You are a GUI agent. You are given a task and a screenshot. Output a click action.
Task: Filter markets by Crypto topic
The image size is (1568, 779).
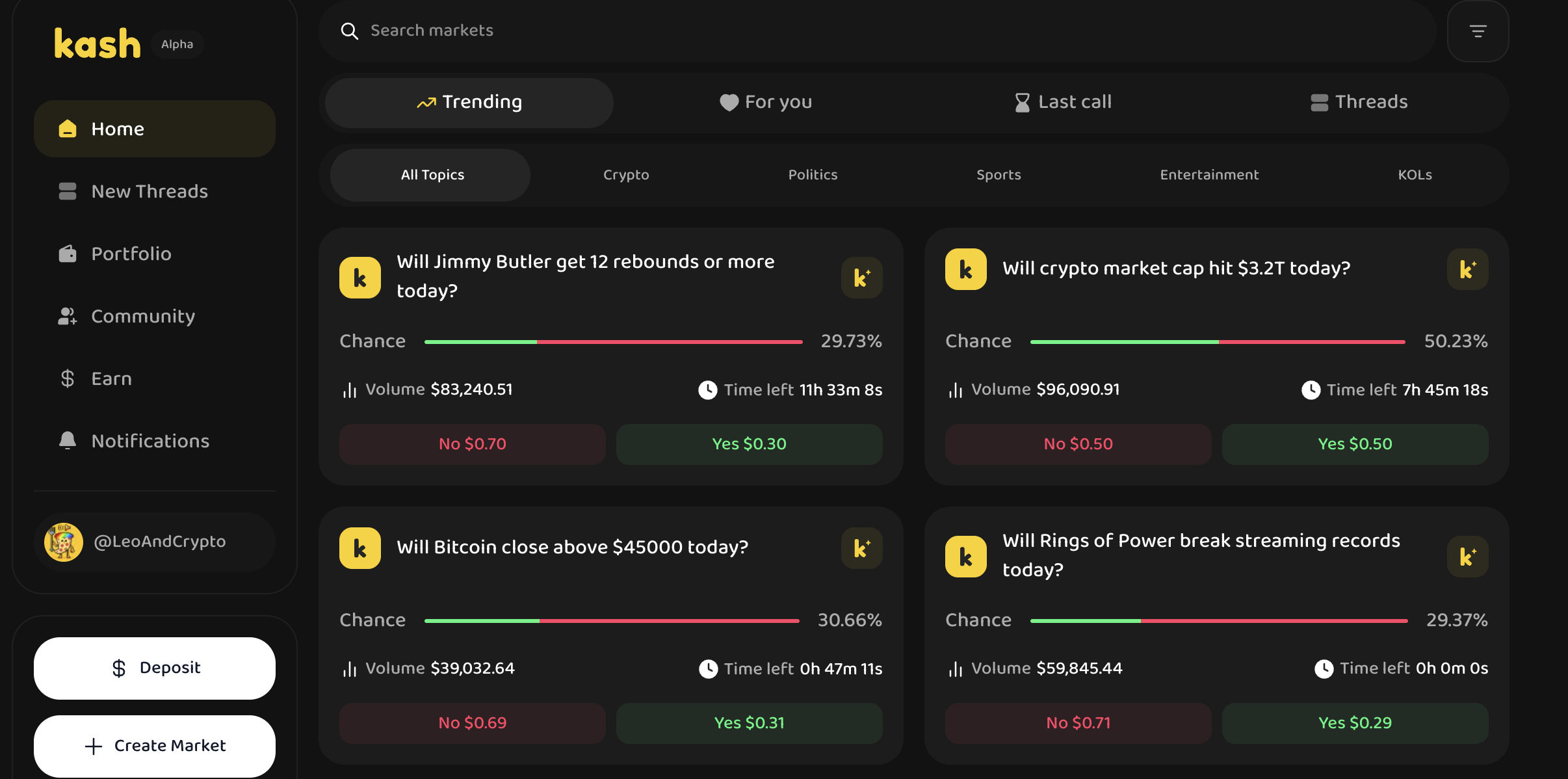pyautogui.click(x=626, y=175)
